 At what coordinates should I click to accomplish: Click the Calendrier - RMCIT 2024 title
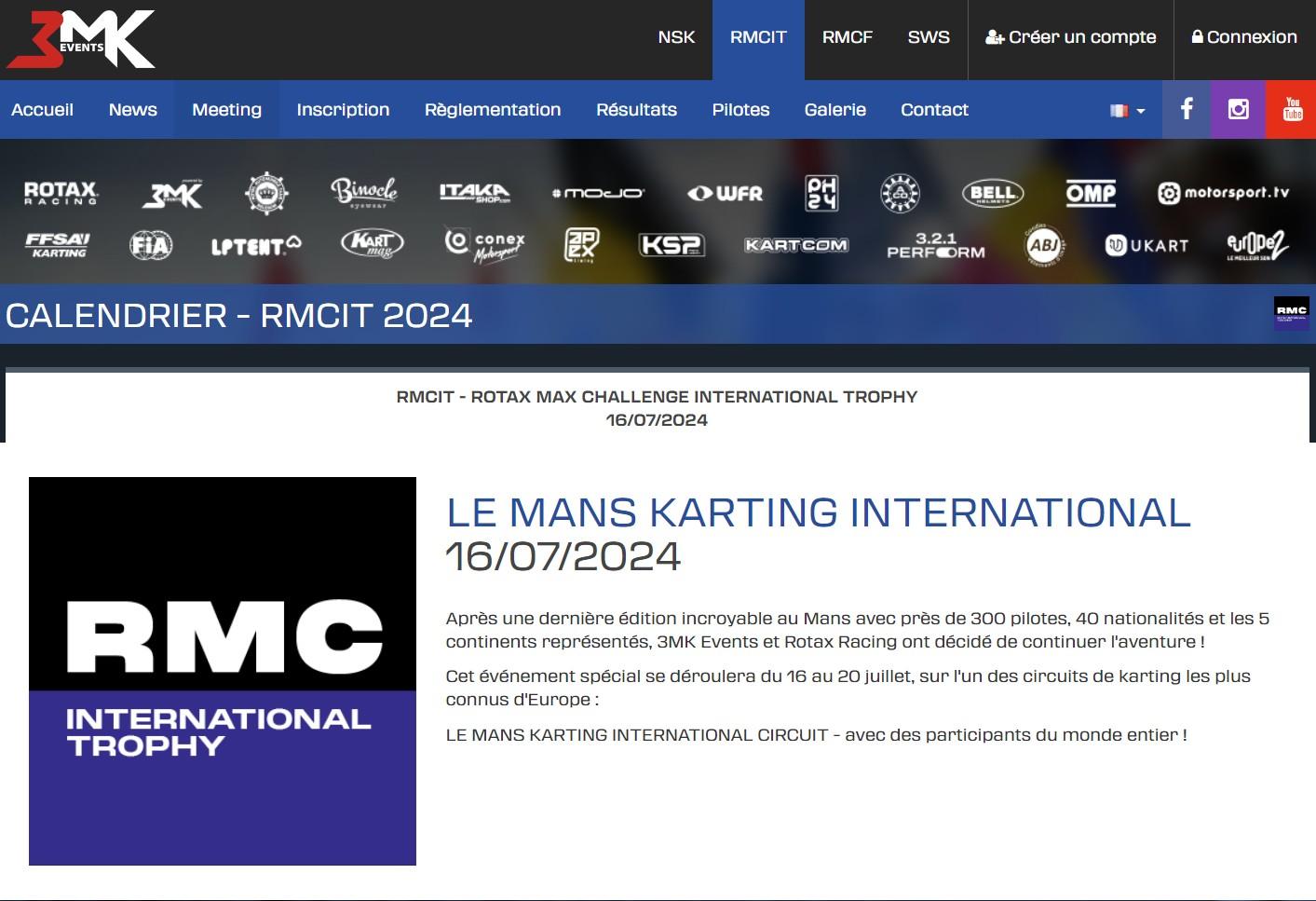[x=239, y=316]
